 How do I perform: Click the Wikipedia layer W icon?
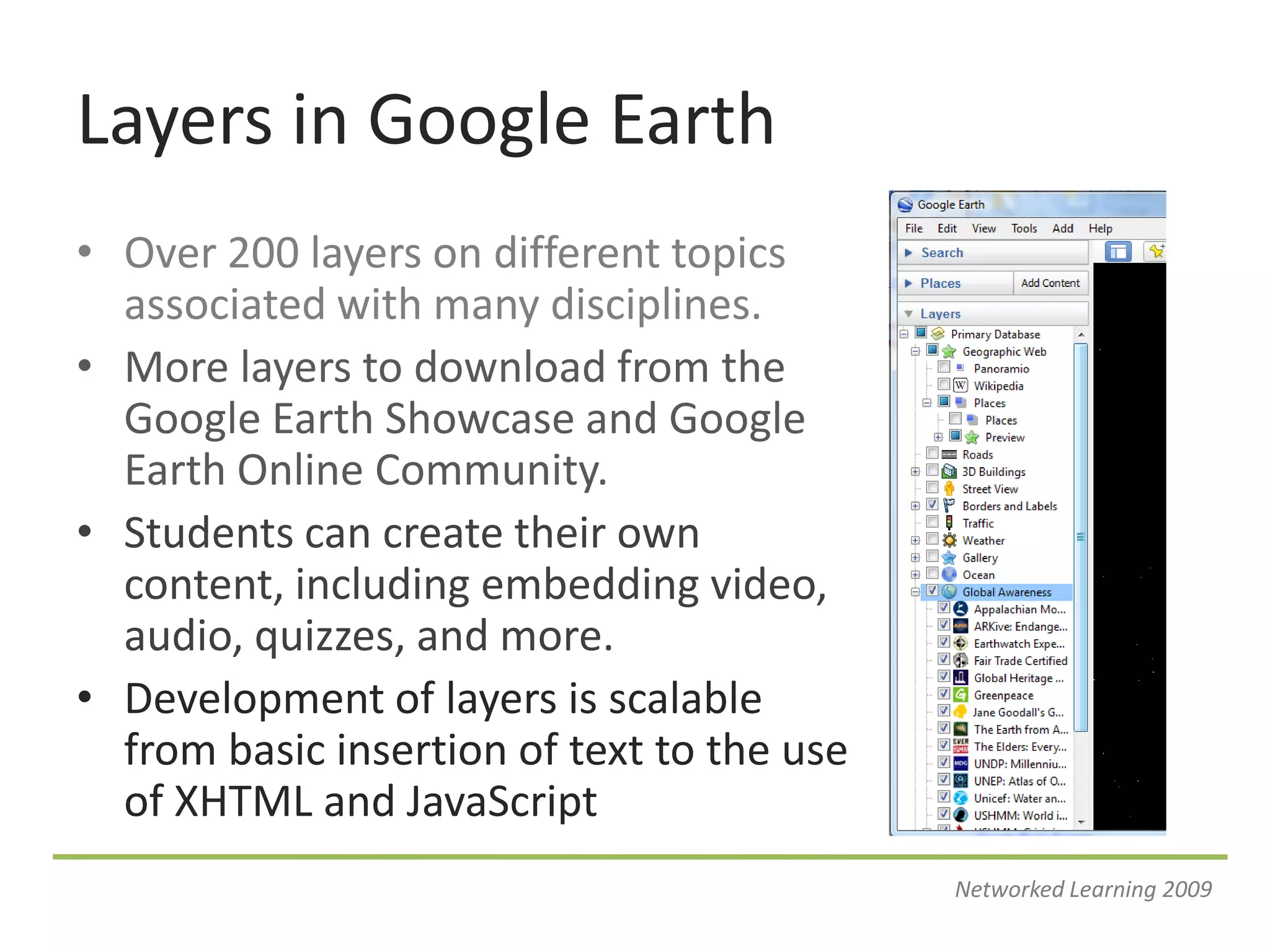(x=961, y=386)
